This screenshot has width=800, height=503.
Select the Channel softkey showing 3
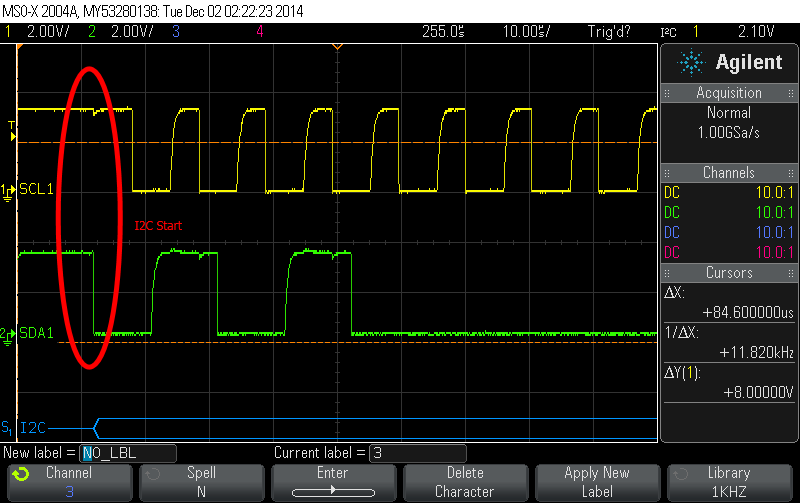tap(69, 482)
